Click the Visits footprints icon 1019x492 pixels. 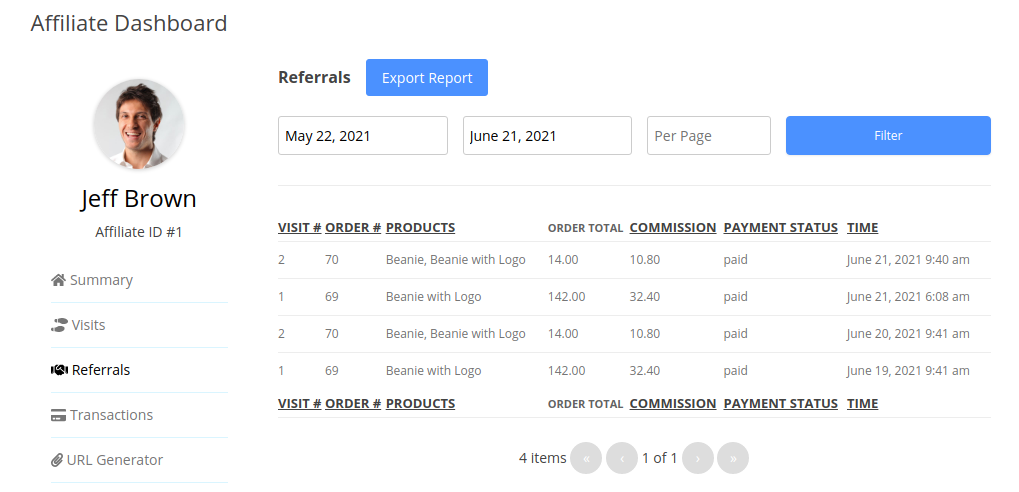(x=59, y=325)
